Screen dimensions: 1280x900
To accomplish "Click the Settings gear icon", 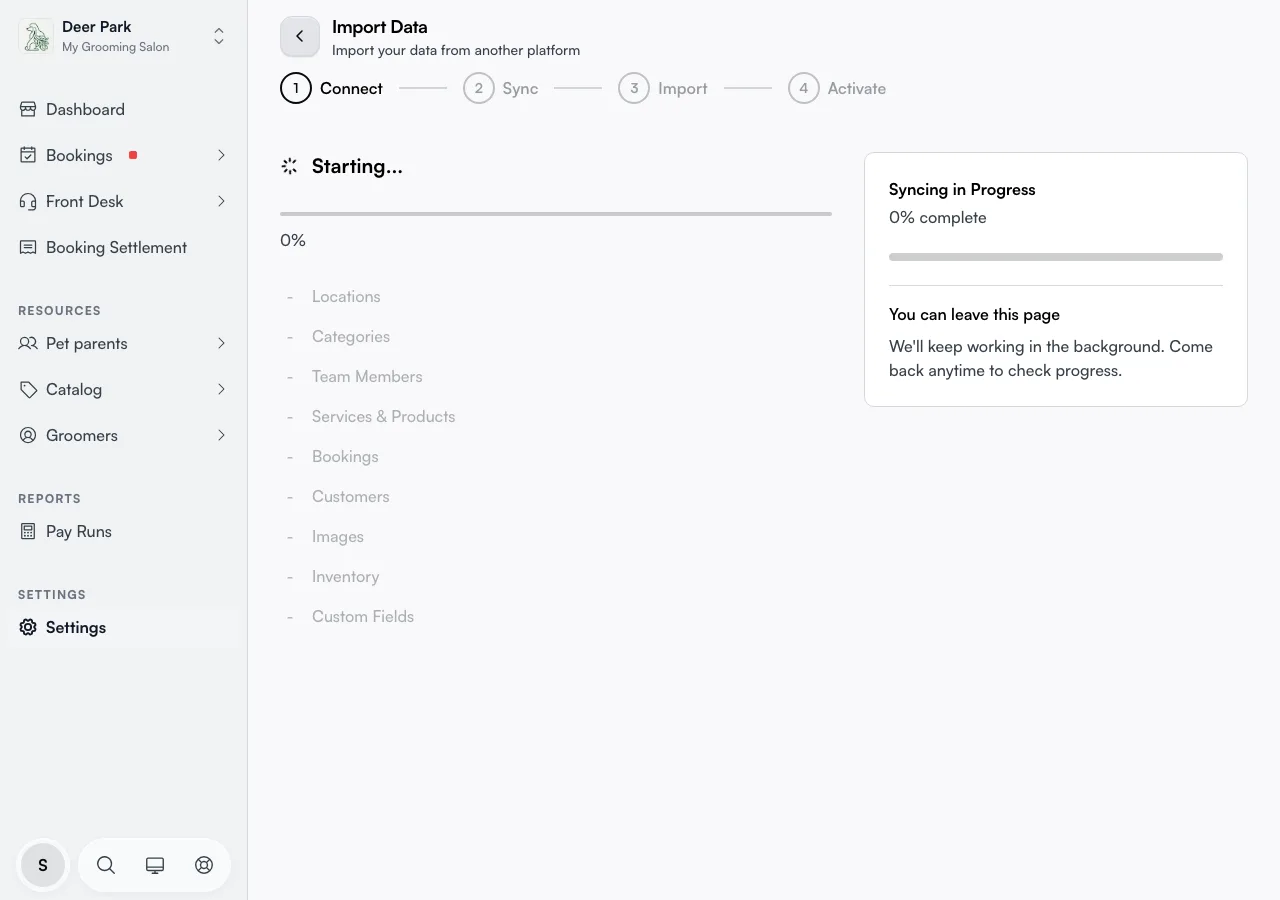I will [28, 627].
